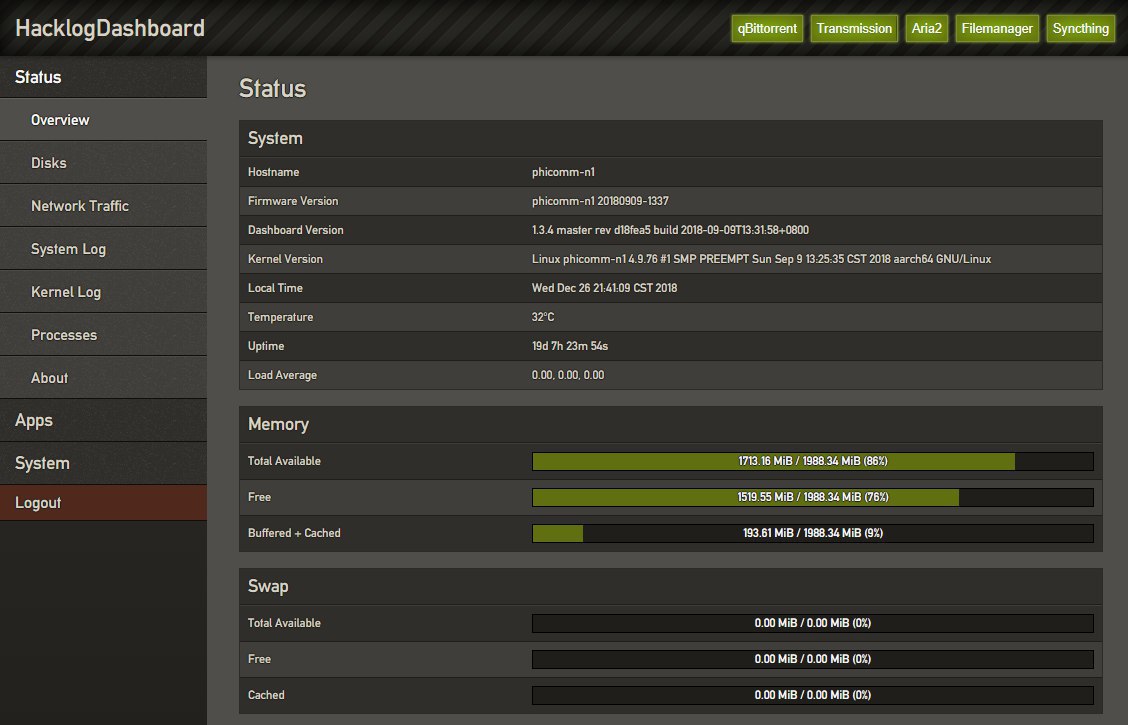Click the memory Free progress bar
This screenshot has height=725, width=1128.
click(x=812, y=497)
